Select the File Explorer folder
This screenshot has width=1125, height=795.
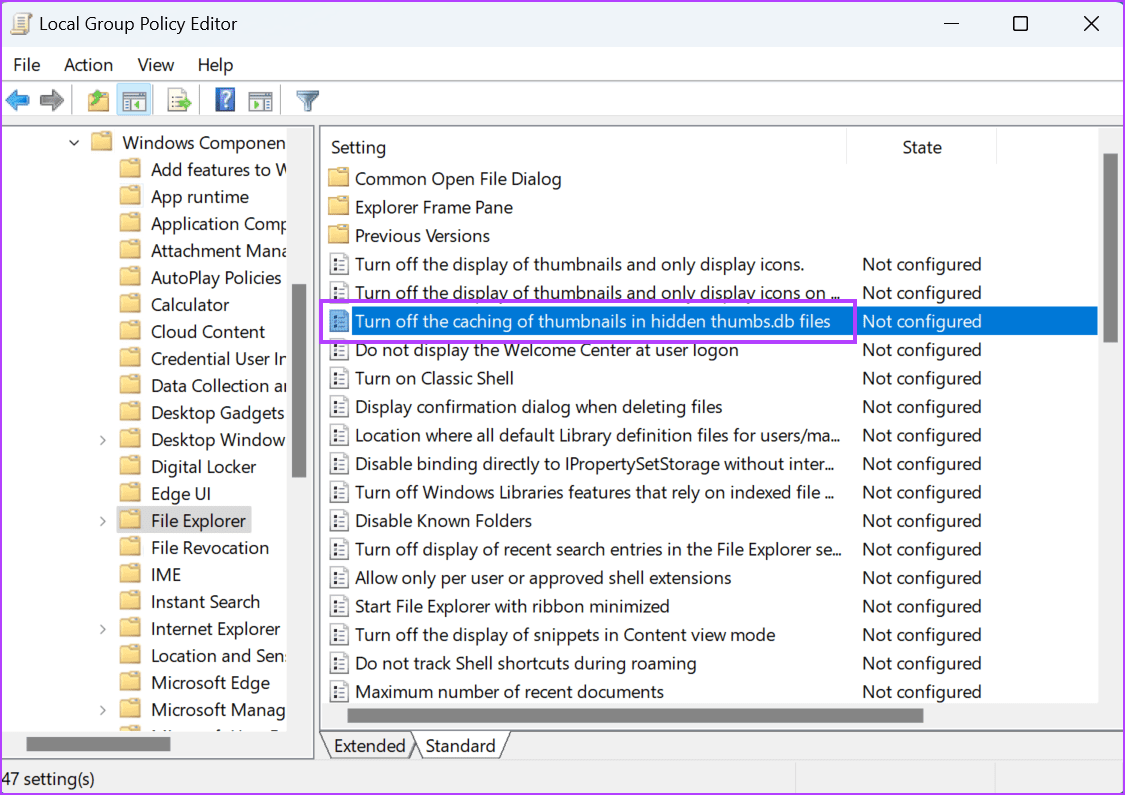point(196,520)
